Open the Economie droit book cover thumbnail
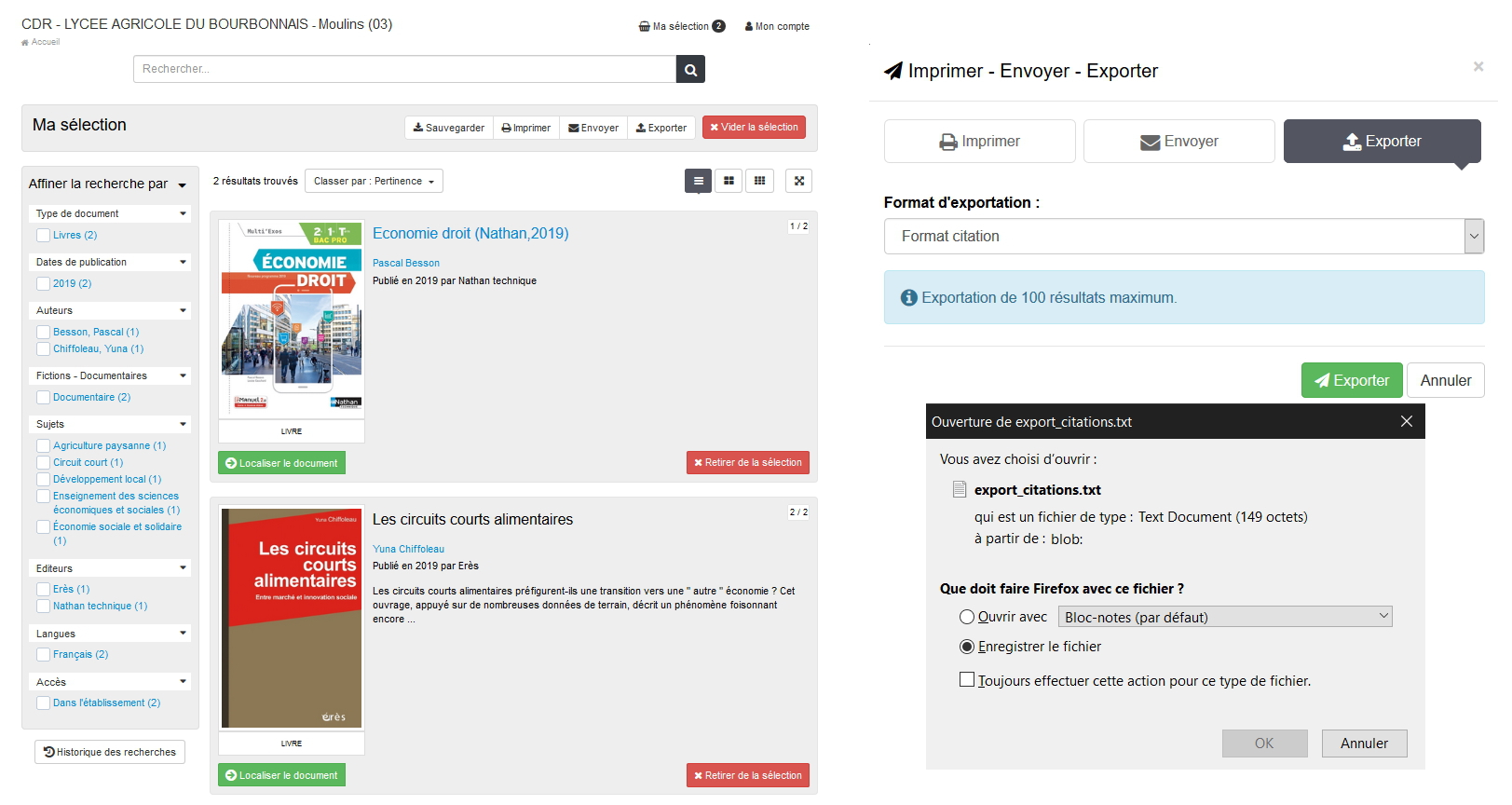This screenshot has height=805, width=1512. click(292, 320)
